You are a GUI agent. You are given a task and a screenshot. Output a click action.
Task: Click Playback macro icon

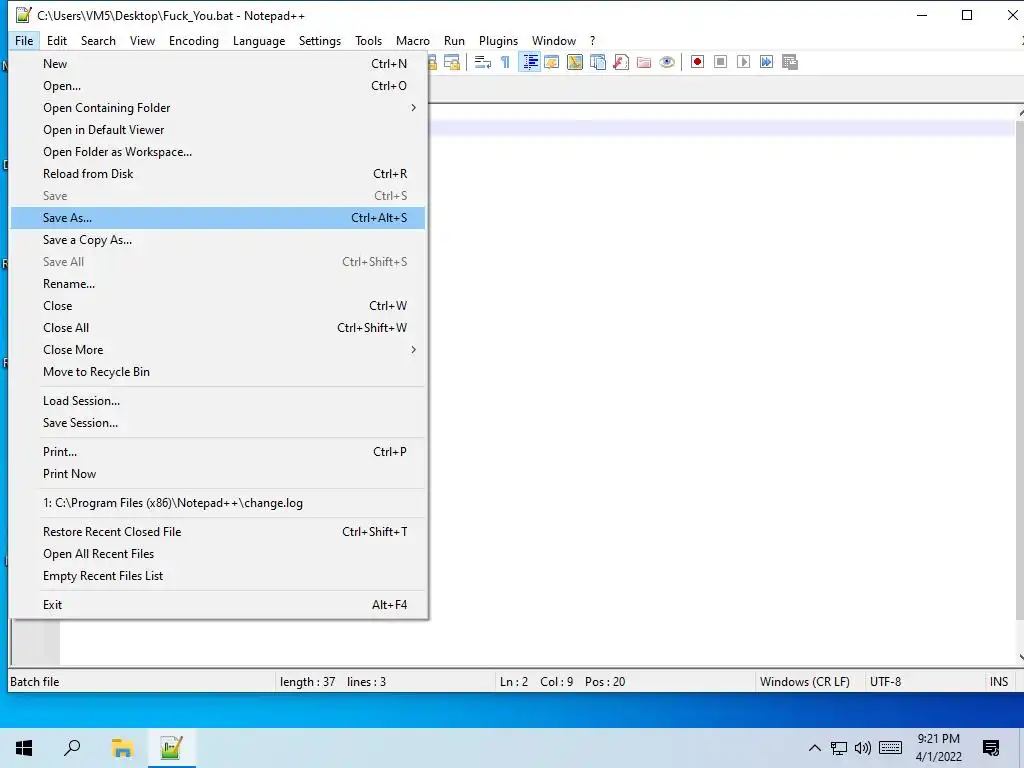pyautogui.click(x=743, y=62)
